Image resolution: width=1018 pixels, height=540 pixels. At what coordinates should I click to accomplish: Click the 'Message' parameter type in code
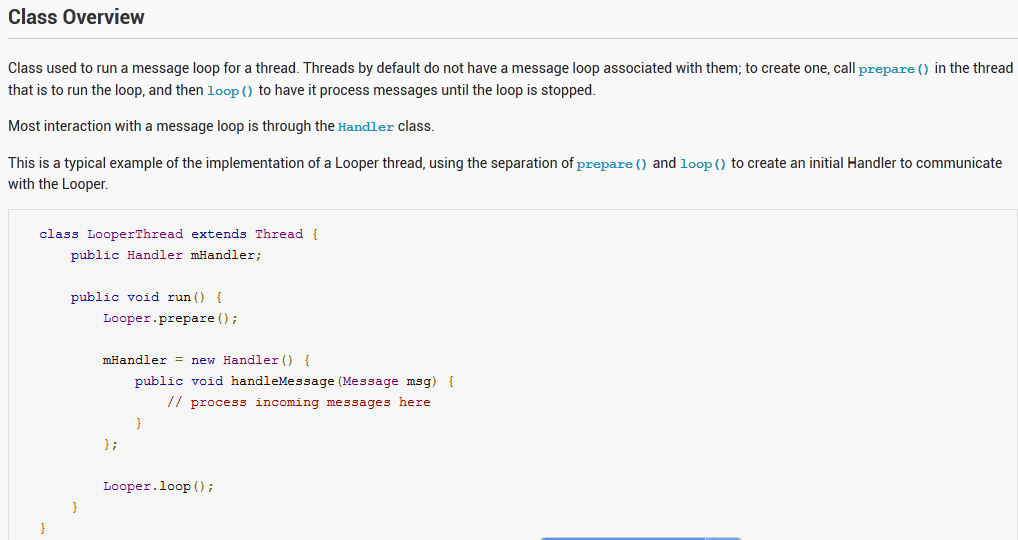pos(370,381)
